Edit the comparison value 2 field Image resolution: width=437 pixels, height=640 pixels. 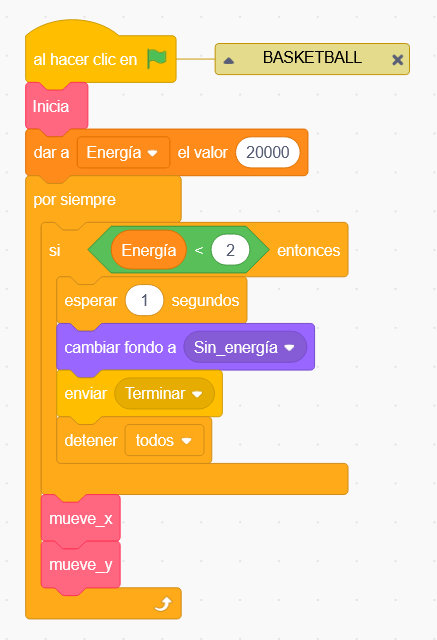click(x=230, y=250)
